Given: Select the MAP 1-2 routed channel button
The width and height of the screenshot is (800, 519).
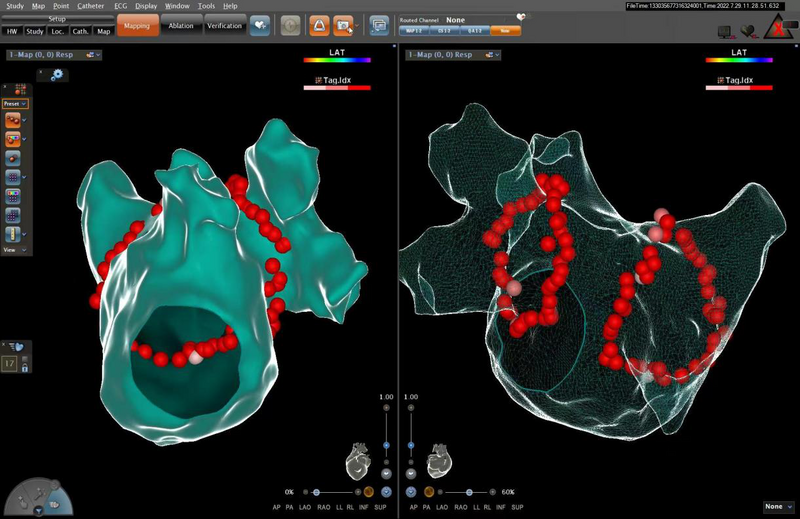Looking at the screenshot, I should click(x=416, y=30).
